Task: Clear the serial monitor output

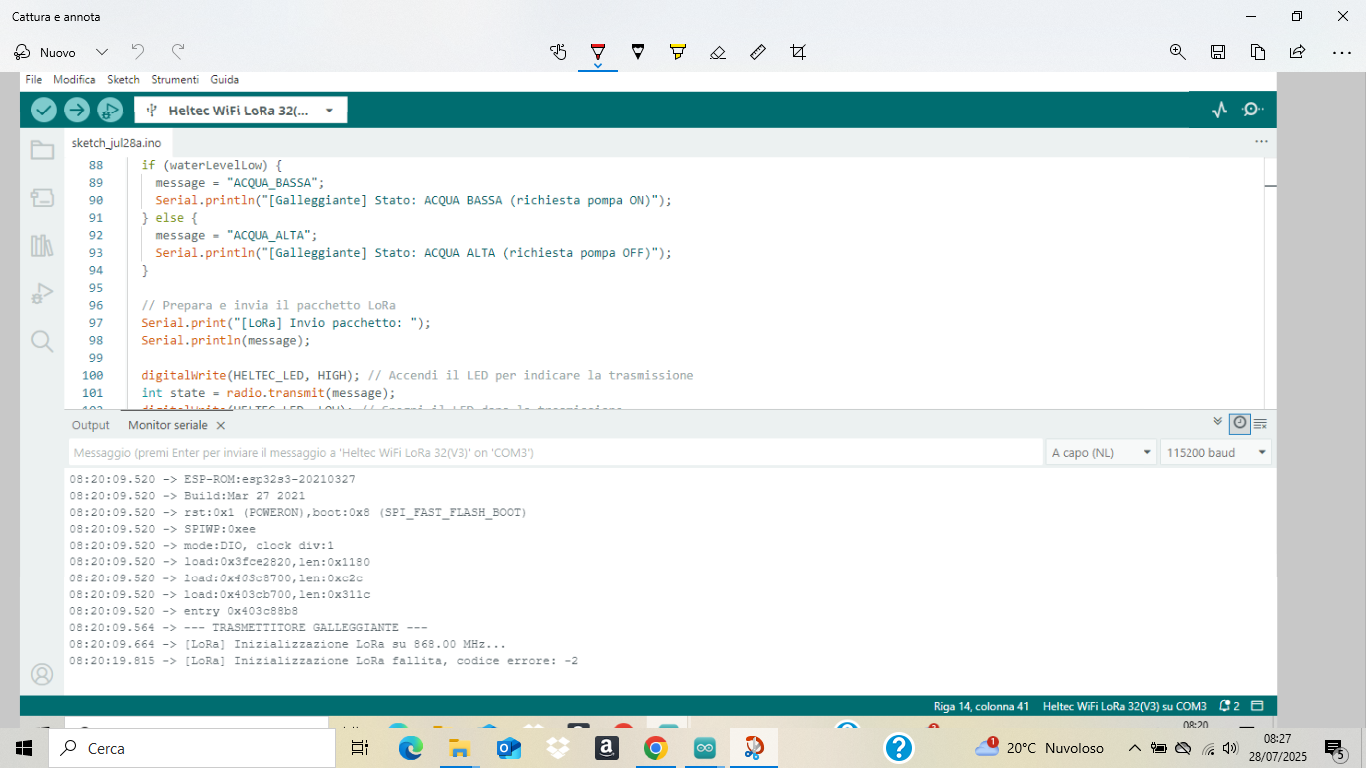Action: [1260, 423]
